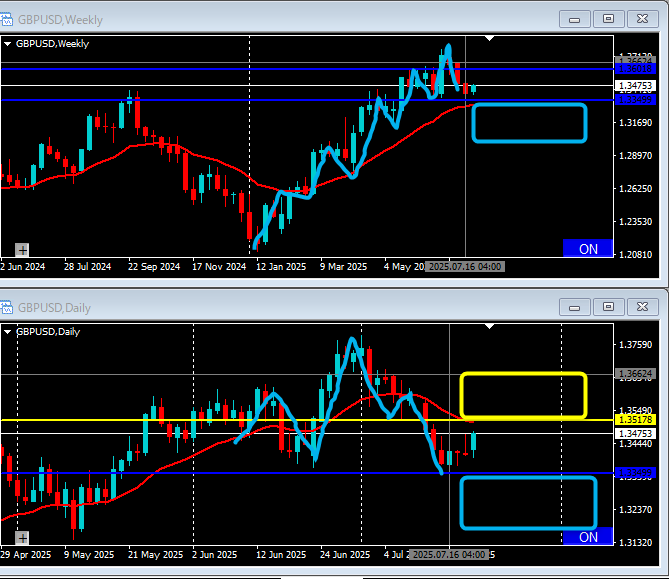Select the 1.33499 price label in Weekly chart
Screen dimensions: 669x579
(635, 100)
